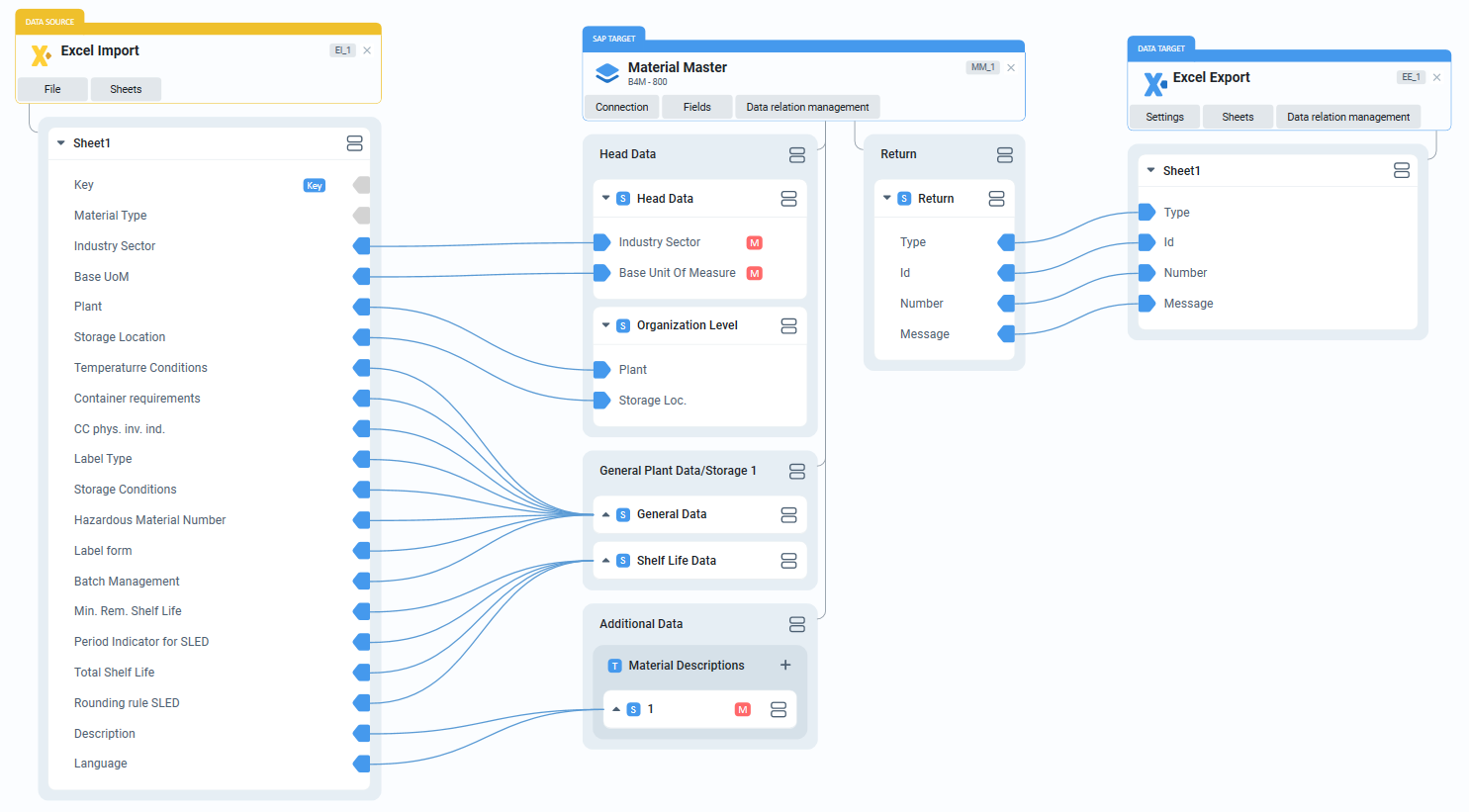Viewport: 1469px width, 812px height.
Task: Collapse Sheet1 in Excel Export
Action: pos(1150,170)
